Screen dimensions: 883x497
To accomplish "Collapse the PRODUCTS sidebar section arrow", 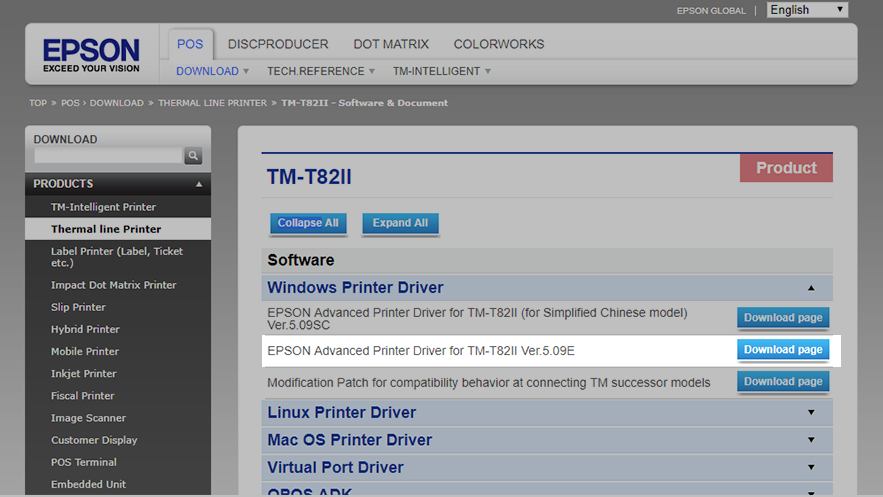I will 199,184.
